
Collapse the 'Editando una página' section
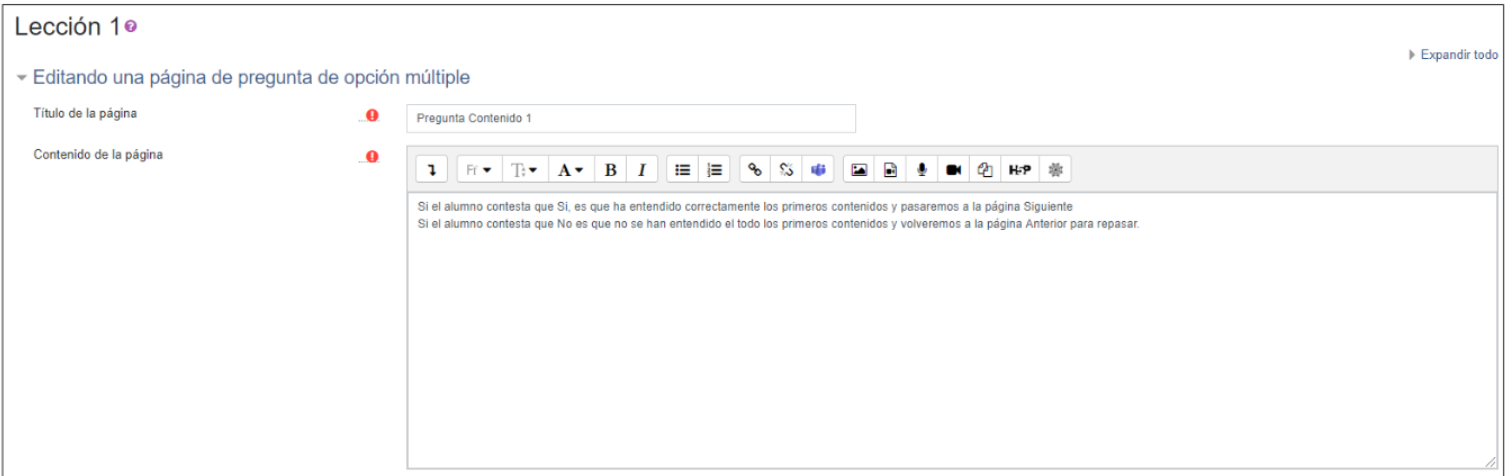pos(22,78)
